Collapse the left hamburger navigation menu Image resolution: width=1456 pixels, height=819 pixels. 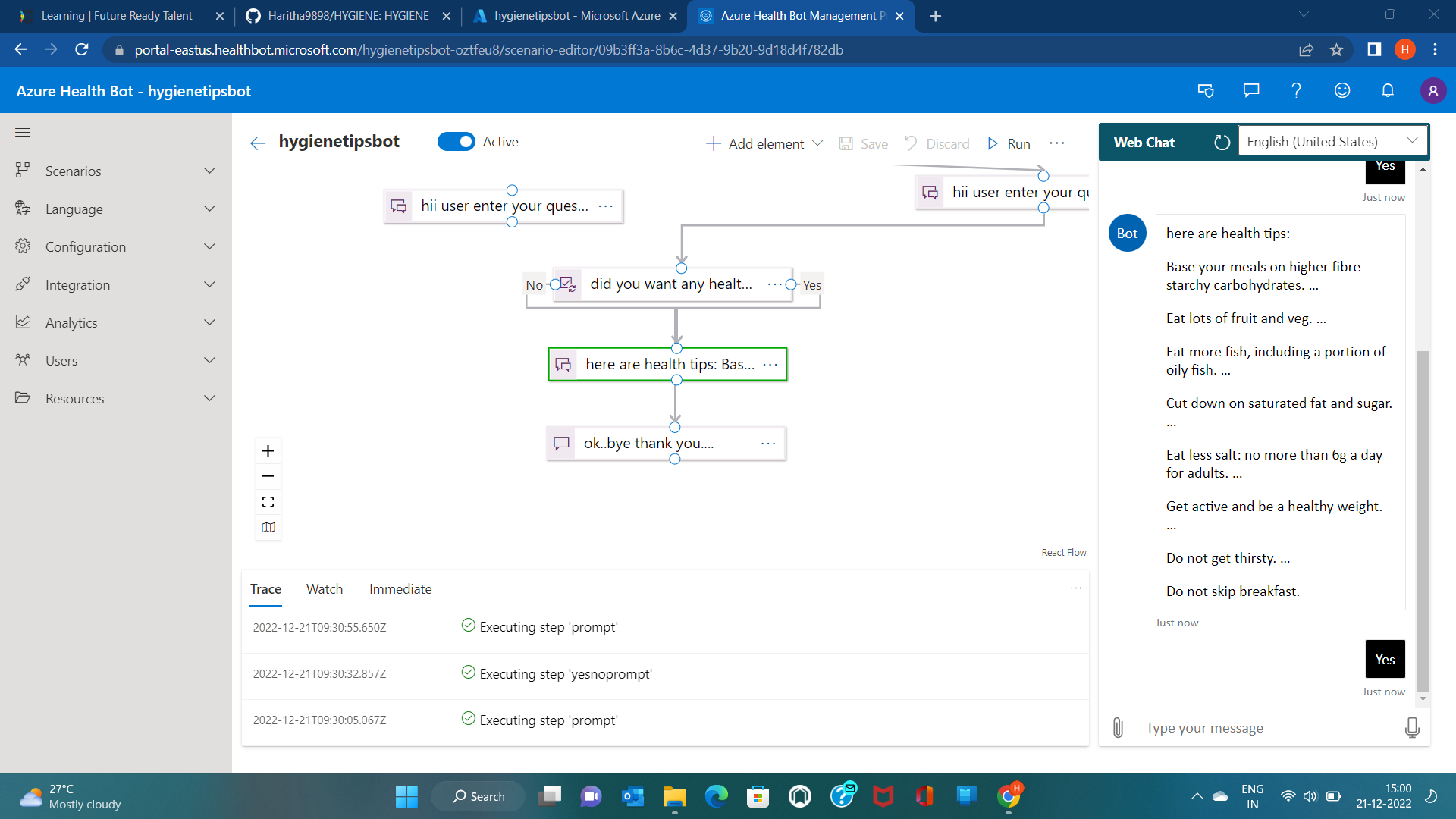23,133
